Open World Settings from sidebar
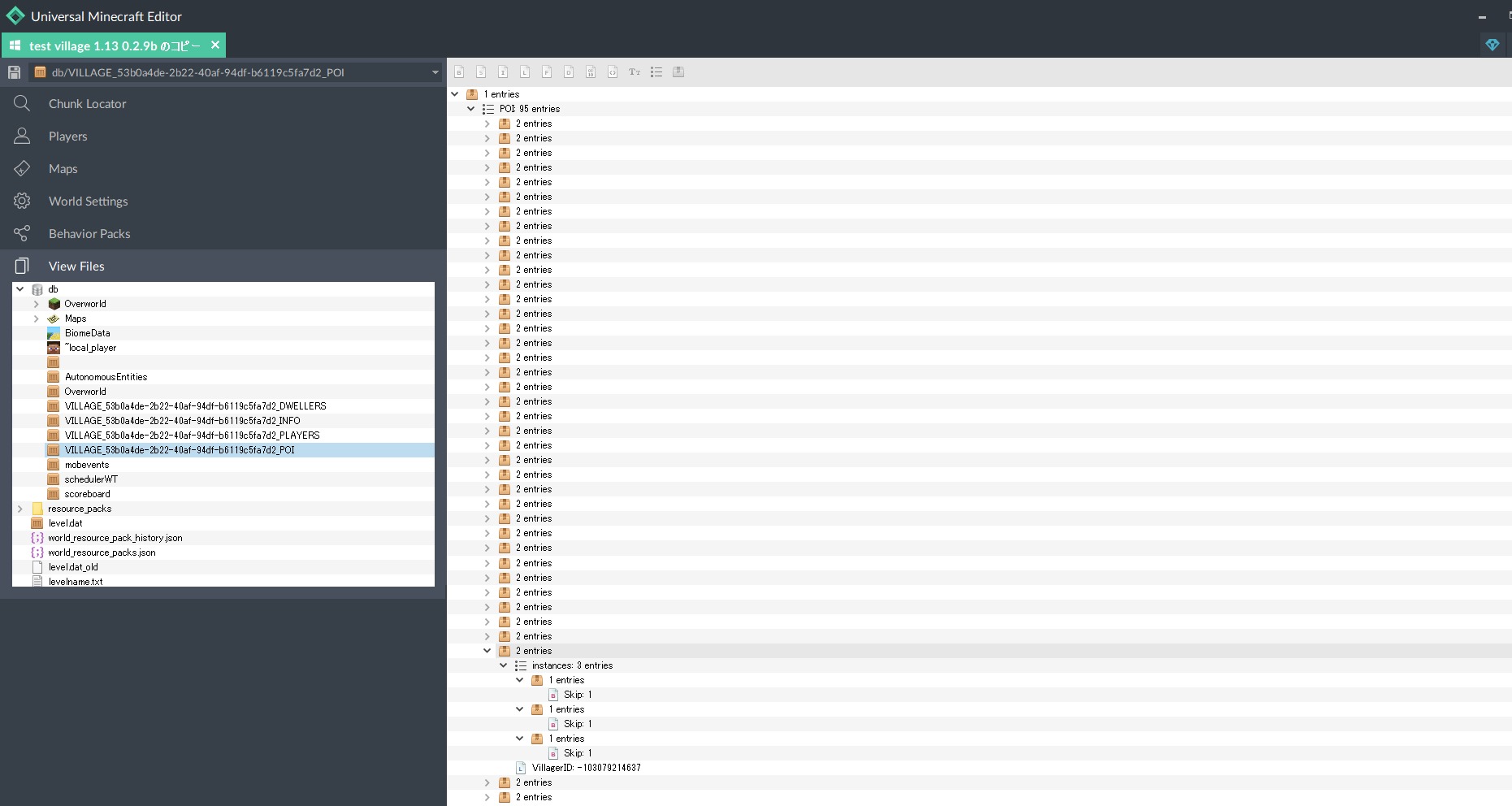This screenshot has height=806, width=1512. pyautogui.click(x=88, y=201)
